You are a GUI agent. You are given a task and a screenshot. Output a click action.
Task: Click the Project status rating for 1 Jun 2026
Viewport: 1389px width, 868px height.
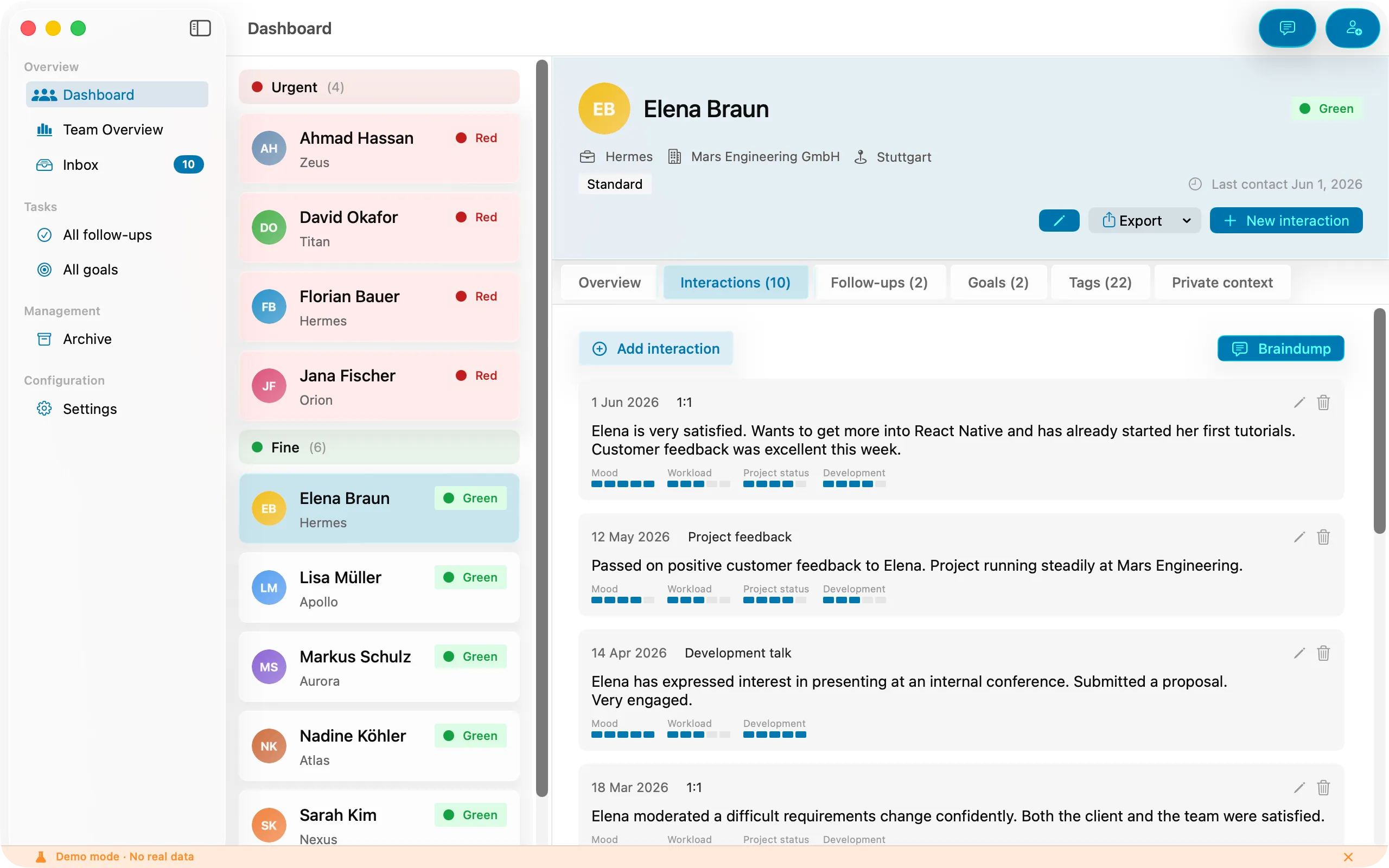[x=774, y=484]
